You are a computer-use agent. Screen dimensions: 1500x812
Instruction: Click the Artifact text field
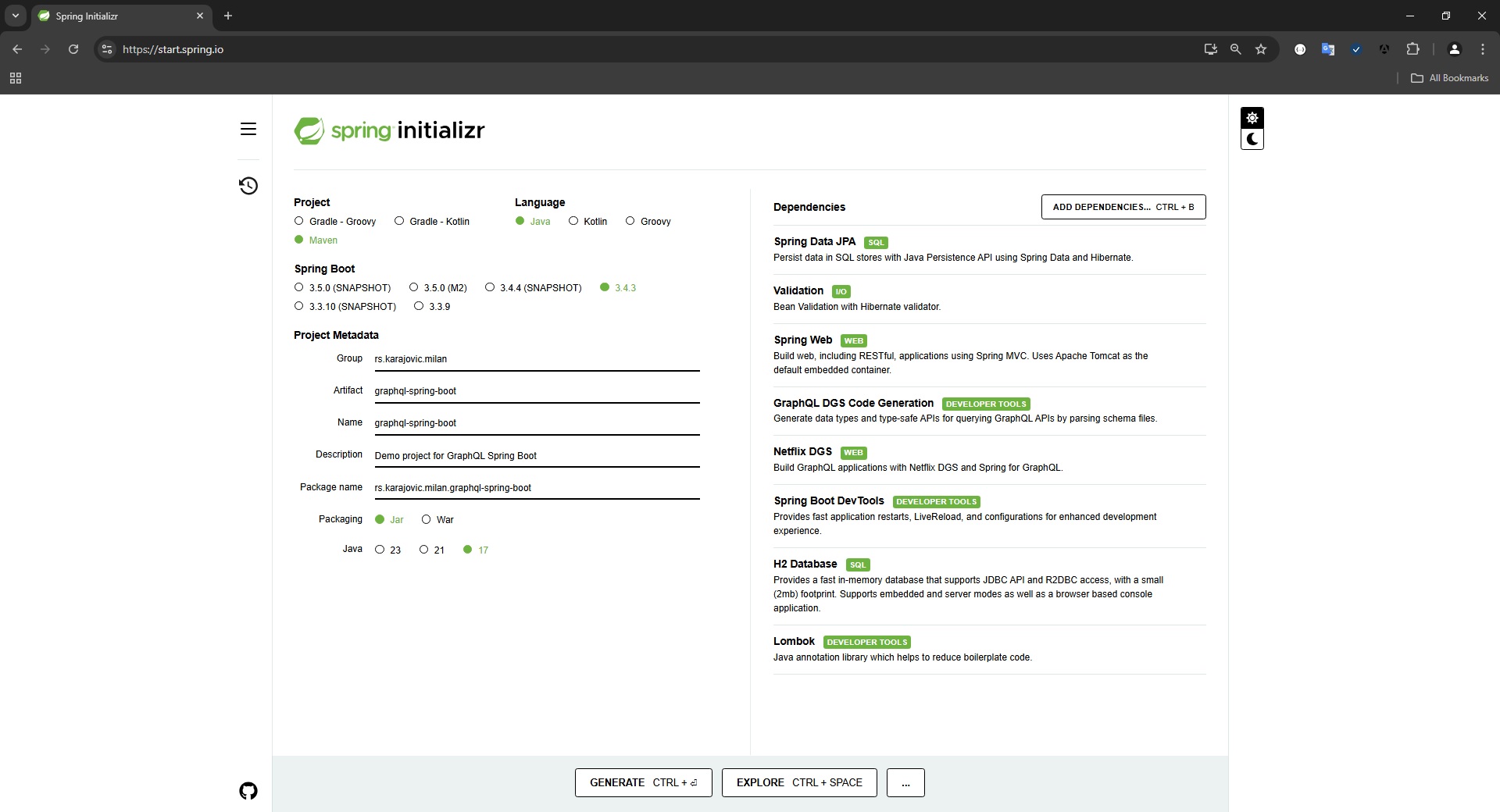point(536,391)
